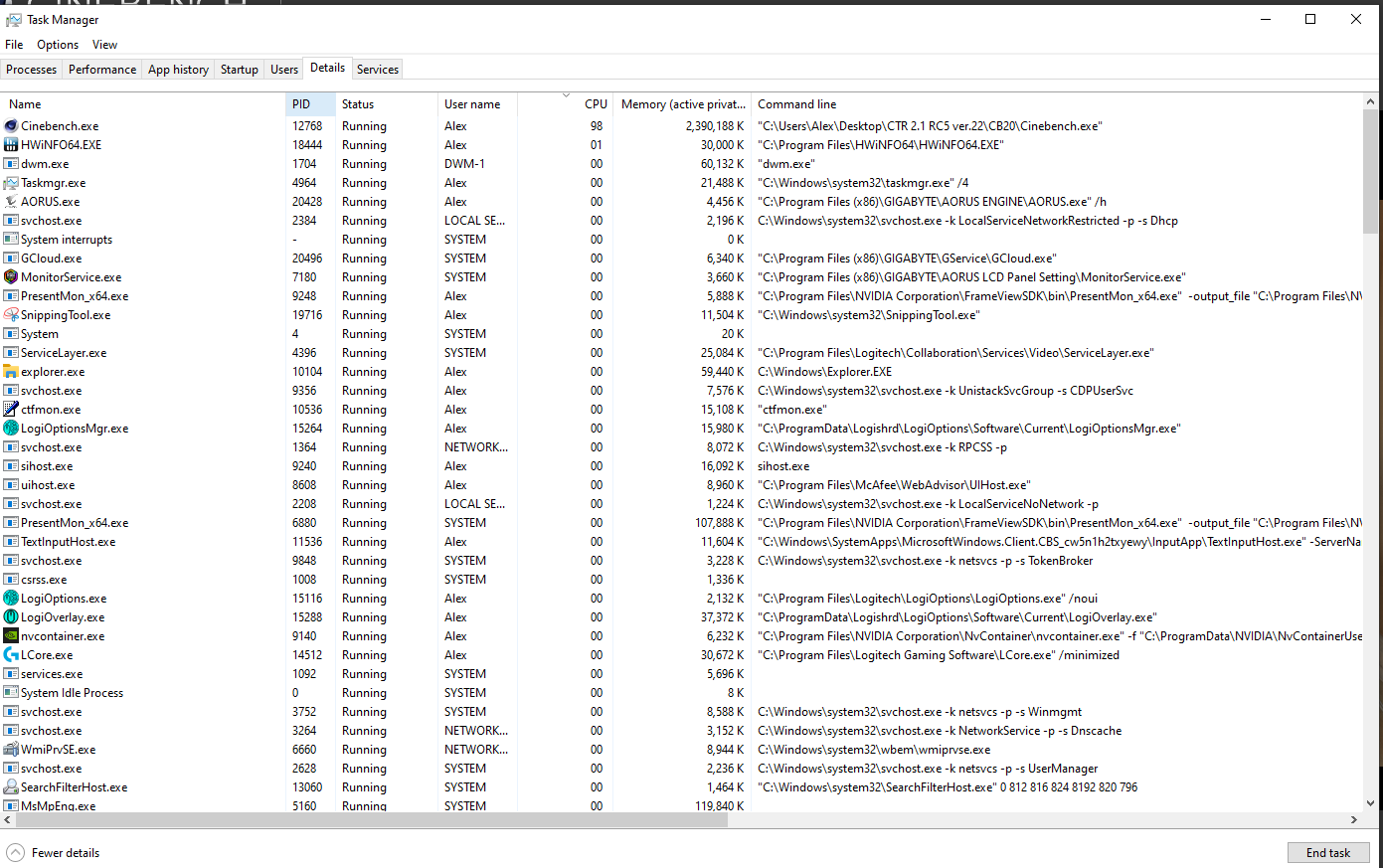Click the DWM-1 user name cell
The image size is (1383, 868).
pos(464,164)
